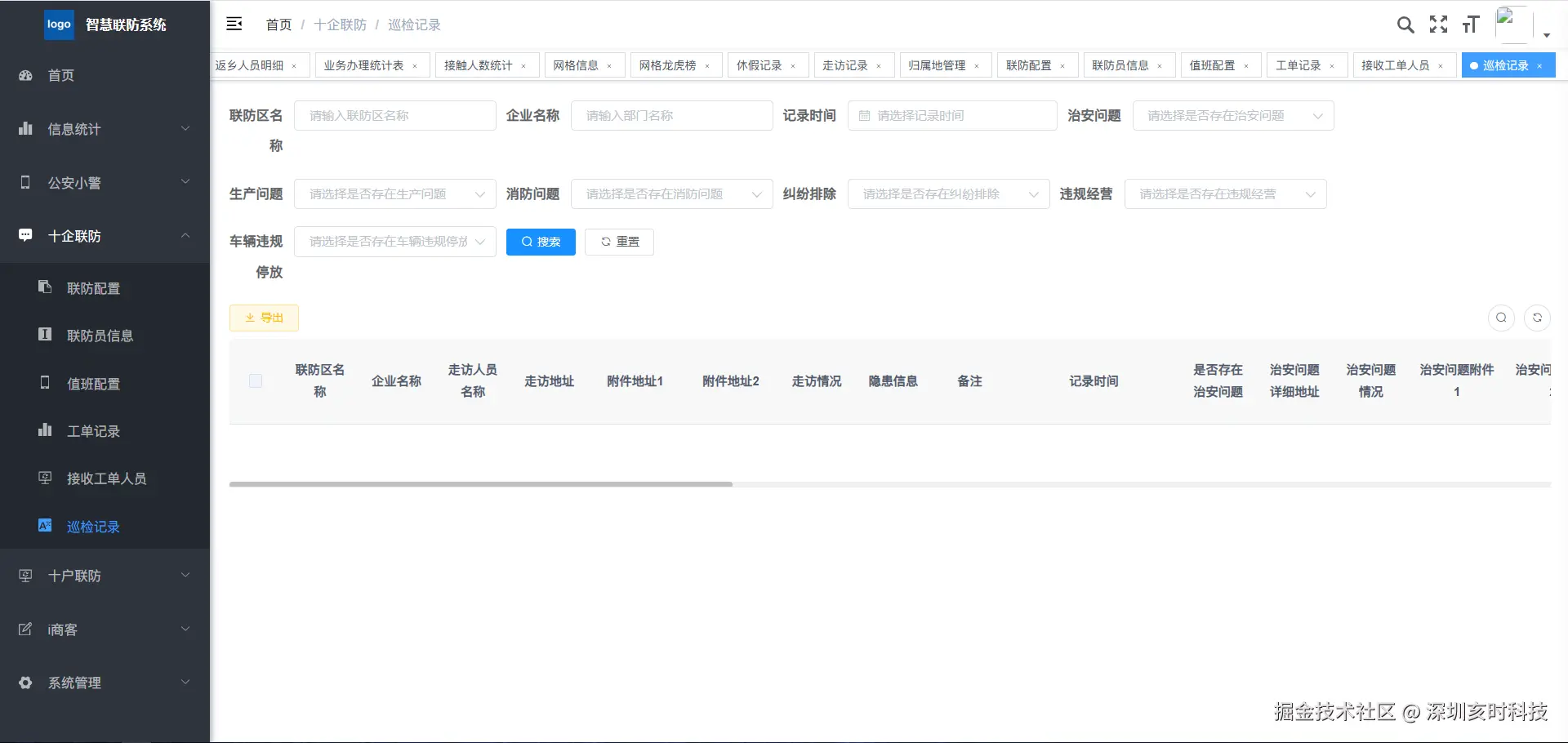Click the 十企联防 message icon
Screen dimensions: 1568x743
[x=25, y=235]
